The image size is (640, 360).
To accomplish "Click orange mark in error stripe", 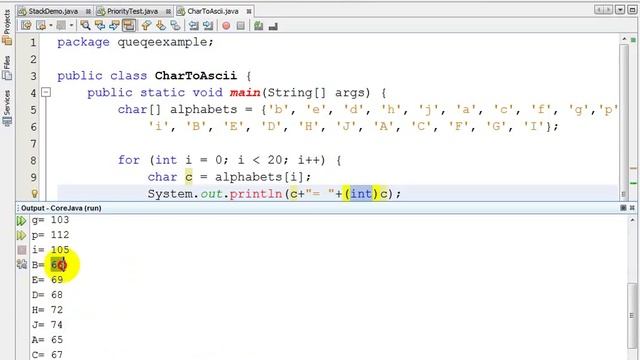I will pyautogui.click(x=633, y=168).
